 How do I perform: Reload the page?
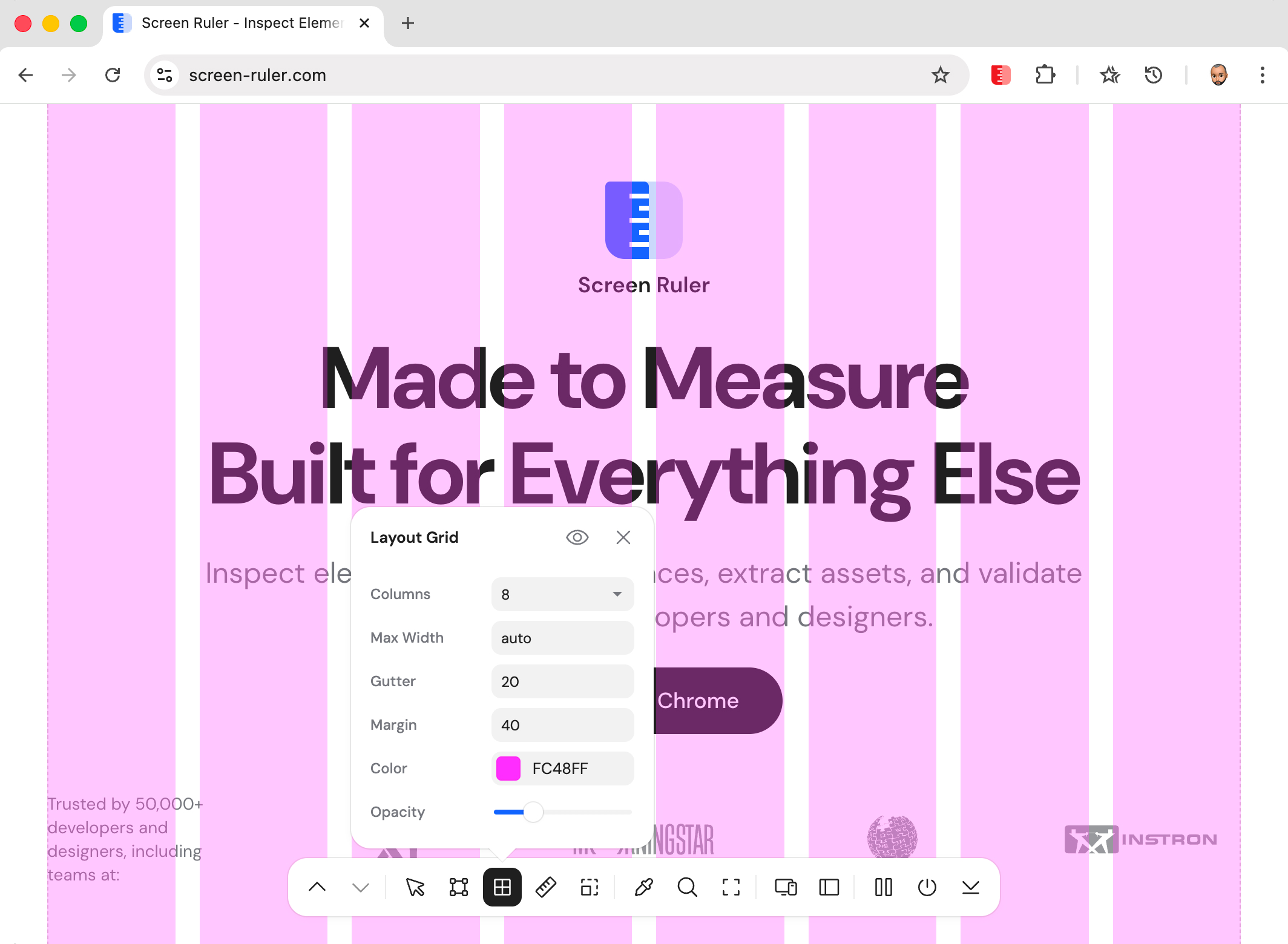click(x=113, y=75)
